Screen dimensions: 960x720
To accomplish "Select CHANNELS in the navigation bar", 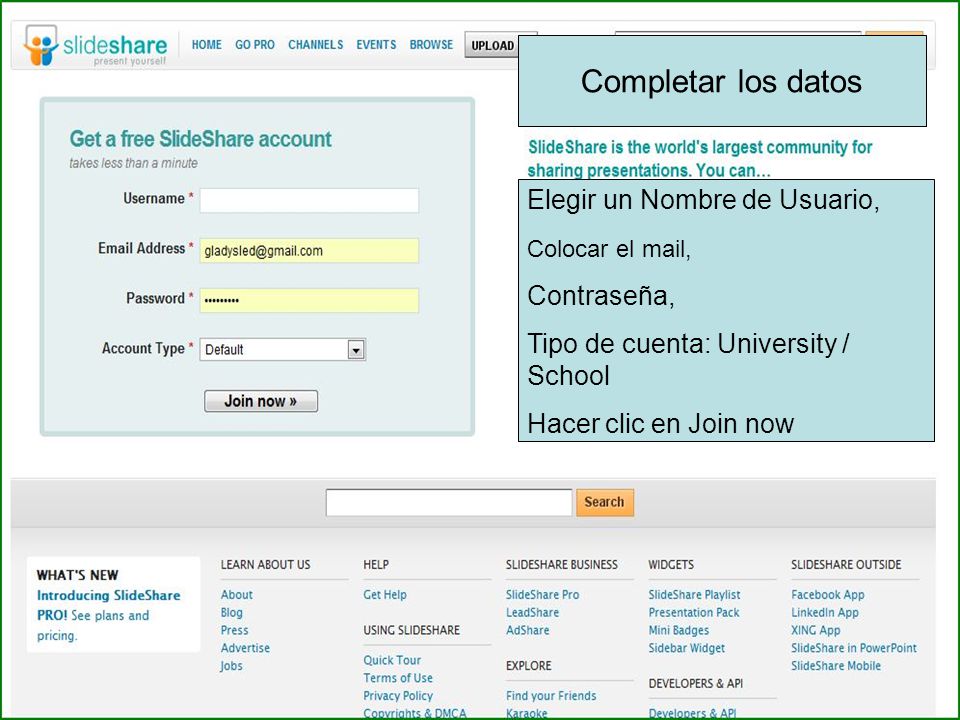I will pos(315,45).
